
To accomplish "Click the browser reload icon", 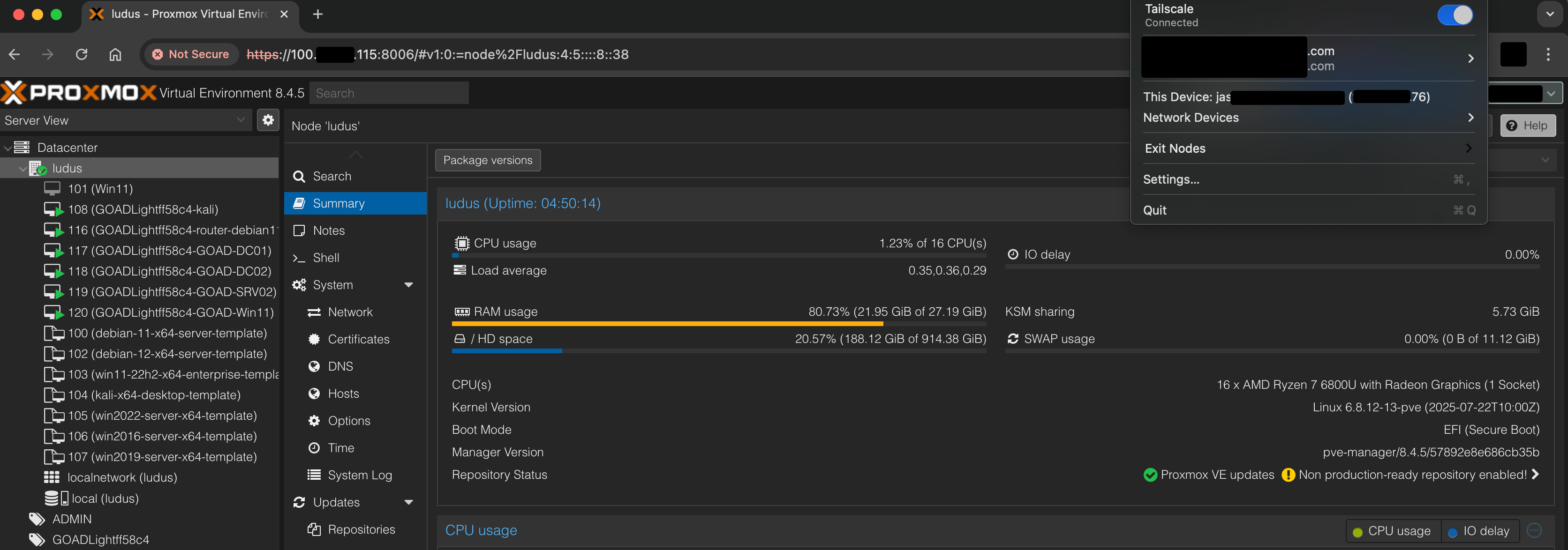I will tap(82, 54).
